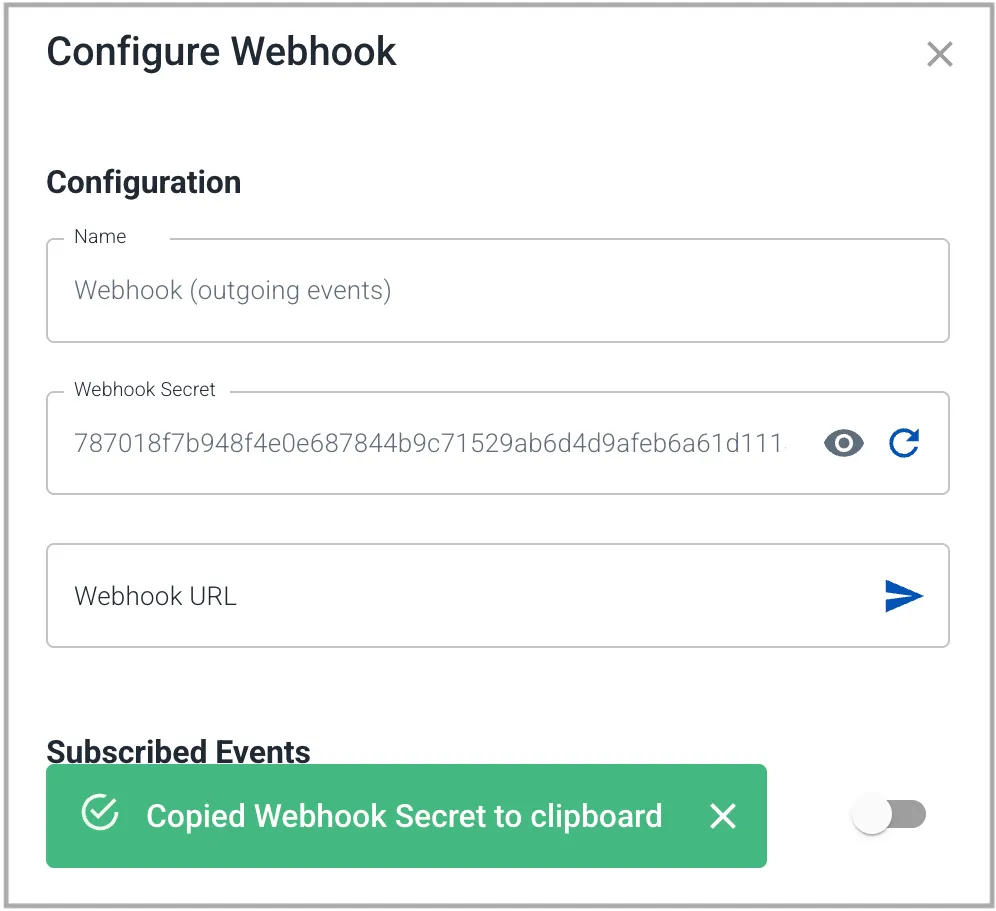Click the Configure Webhook title
996x911 pixels.
221,52
